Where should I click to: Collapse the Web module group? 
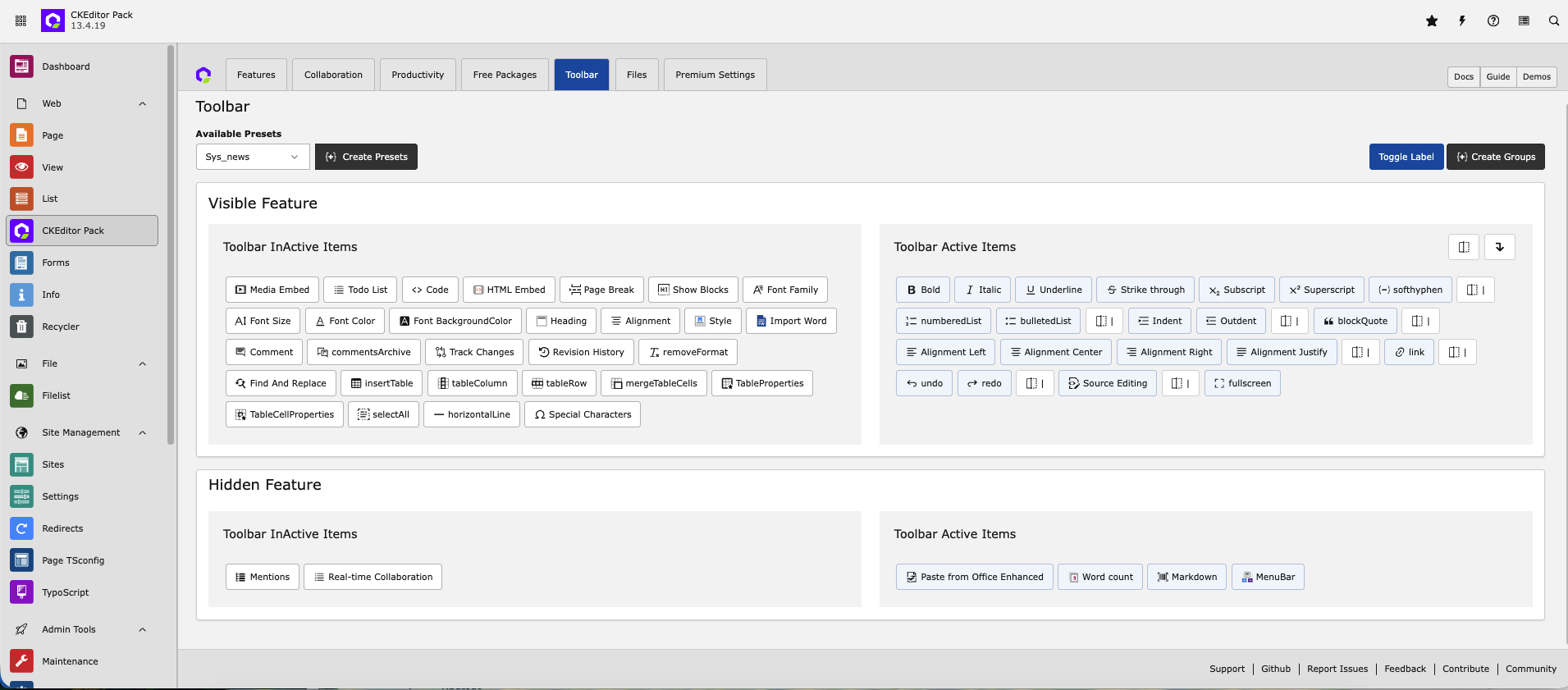coord(142,104)
